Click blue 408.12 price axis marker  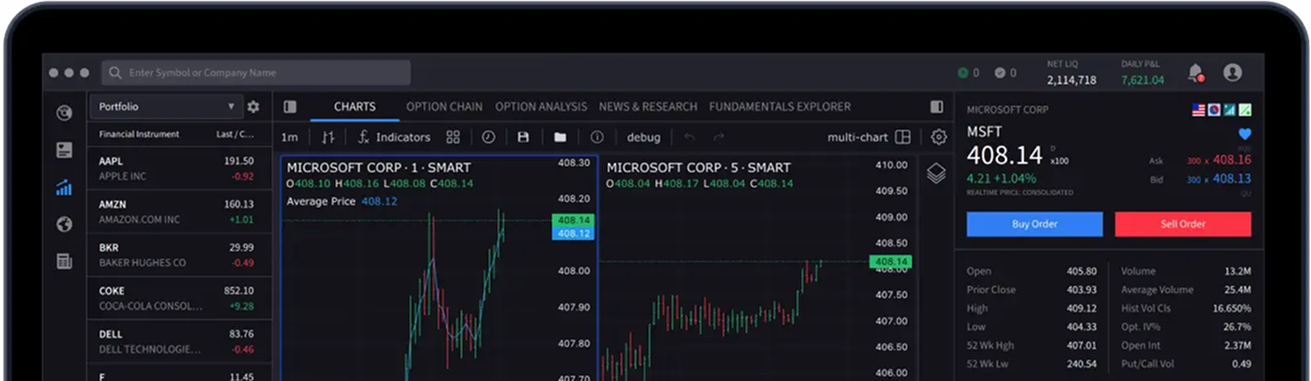(x=573, y=233)
